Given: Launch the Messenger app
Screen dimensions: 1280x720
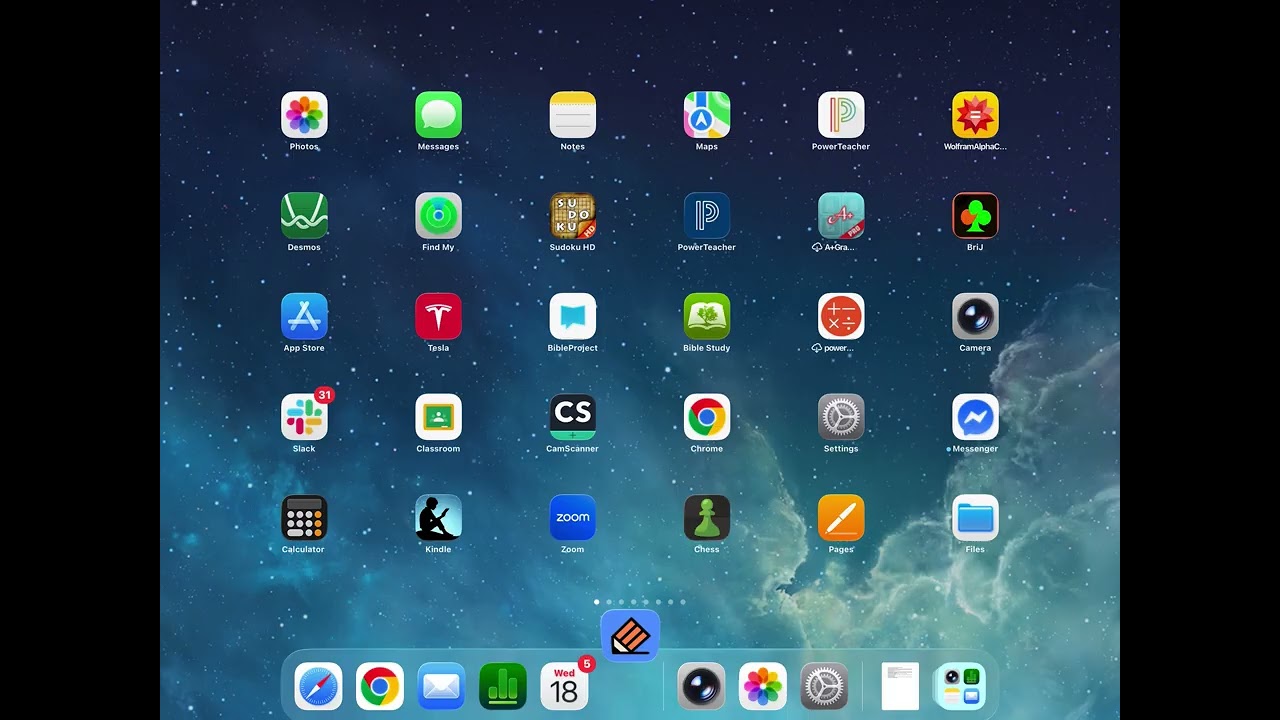Looking at the screenshot, I should [x=975, y=417].
